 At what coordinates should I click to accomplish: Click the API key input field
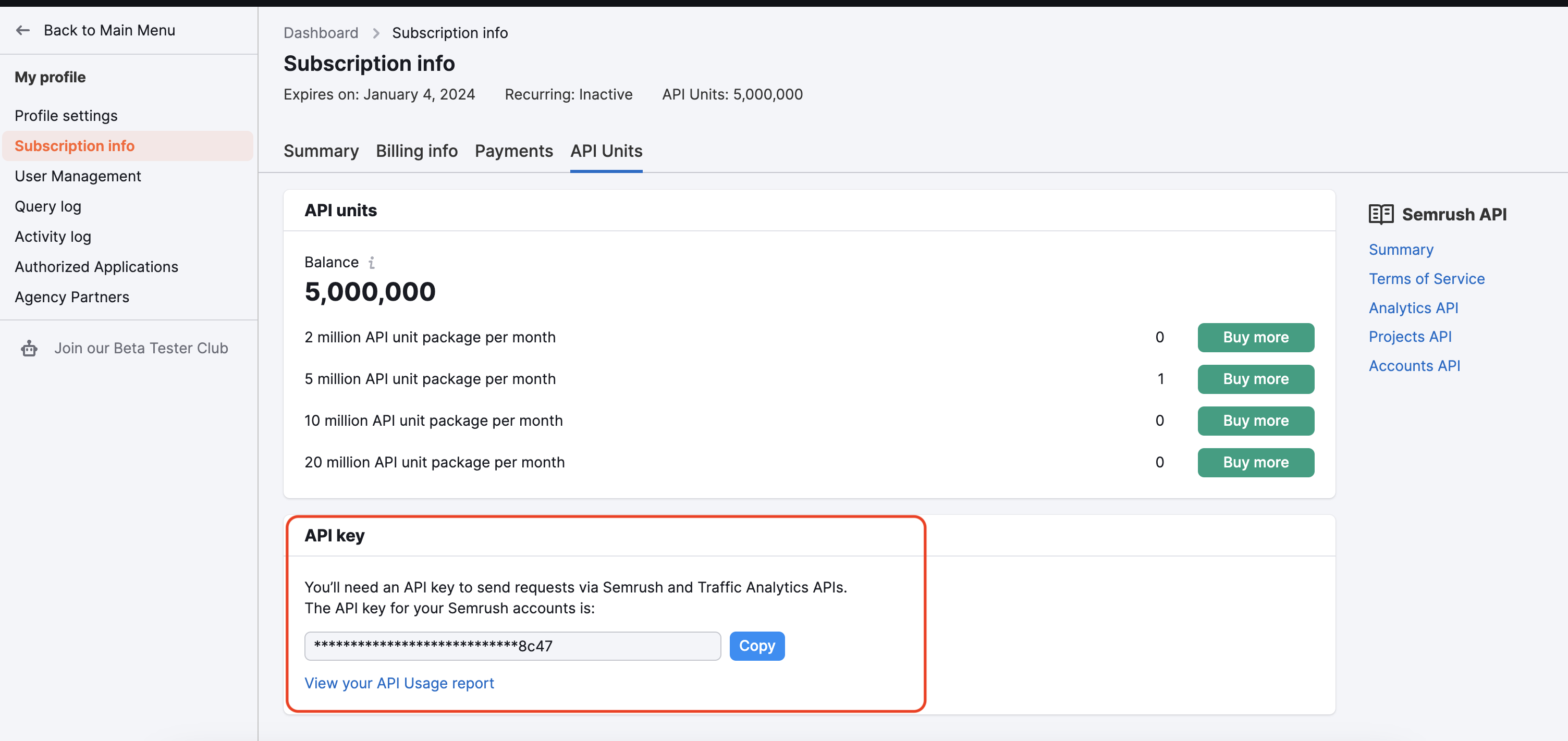pos(512,645)
